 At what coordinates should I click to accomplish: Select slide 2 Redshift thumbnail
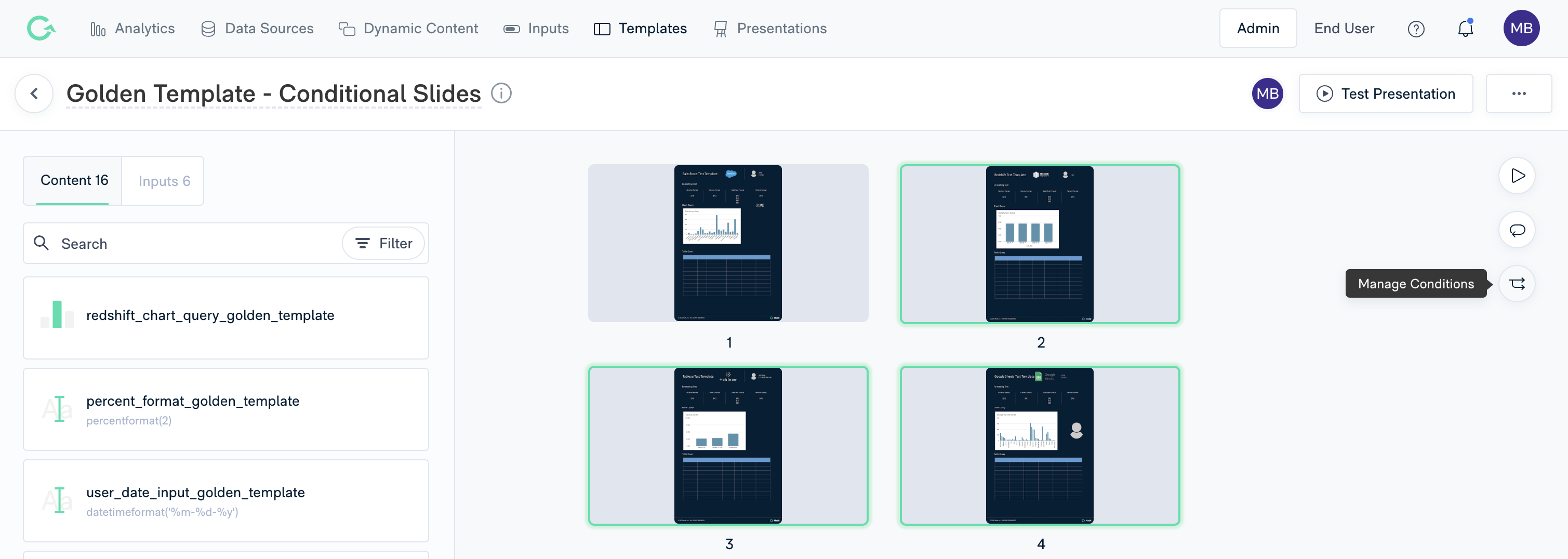click(1040, 244)
